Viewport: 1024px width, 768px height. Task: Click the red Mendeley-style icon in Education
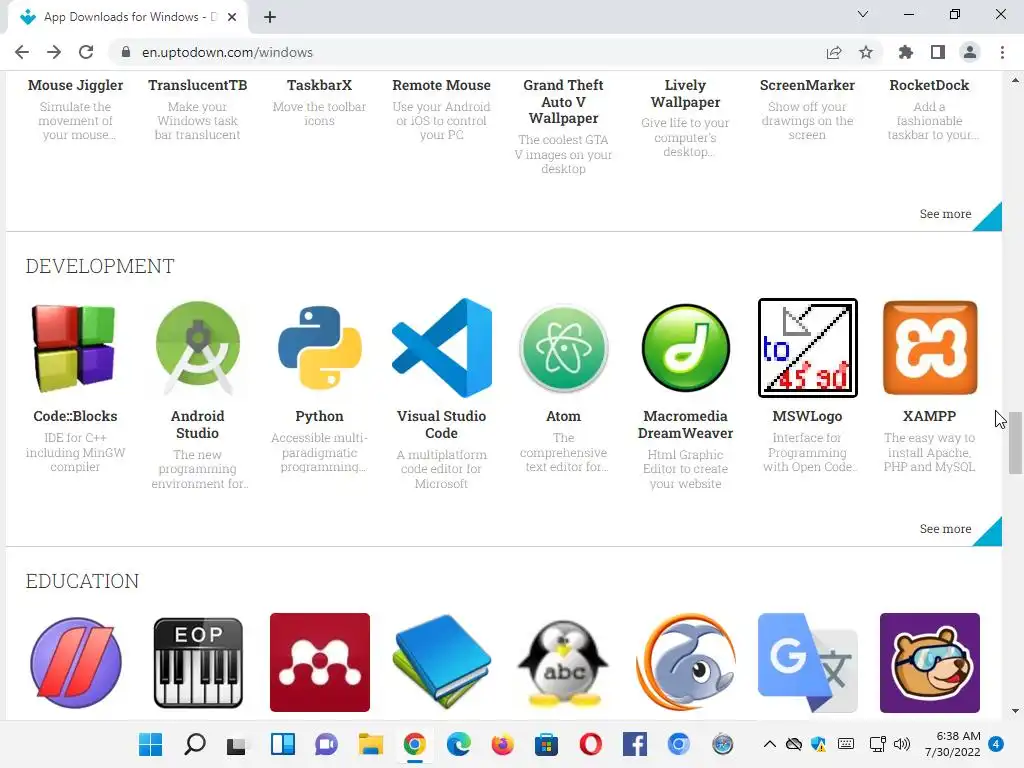click(320, 662)
